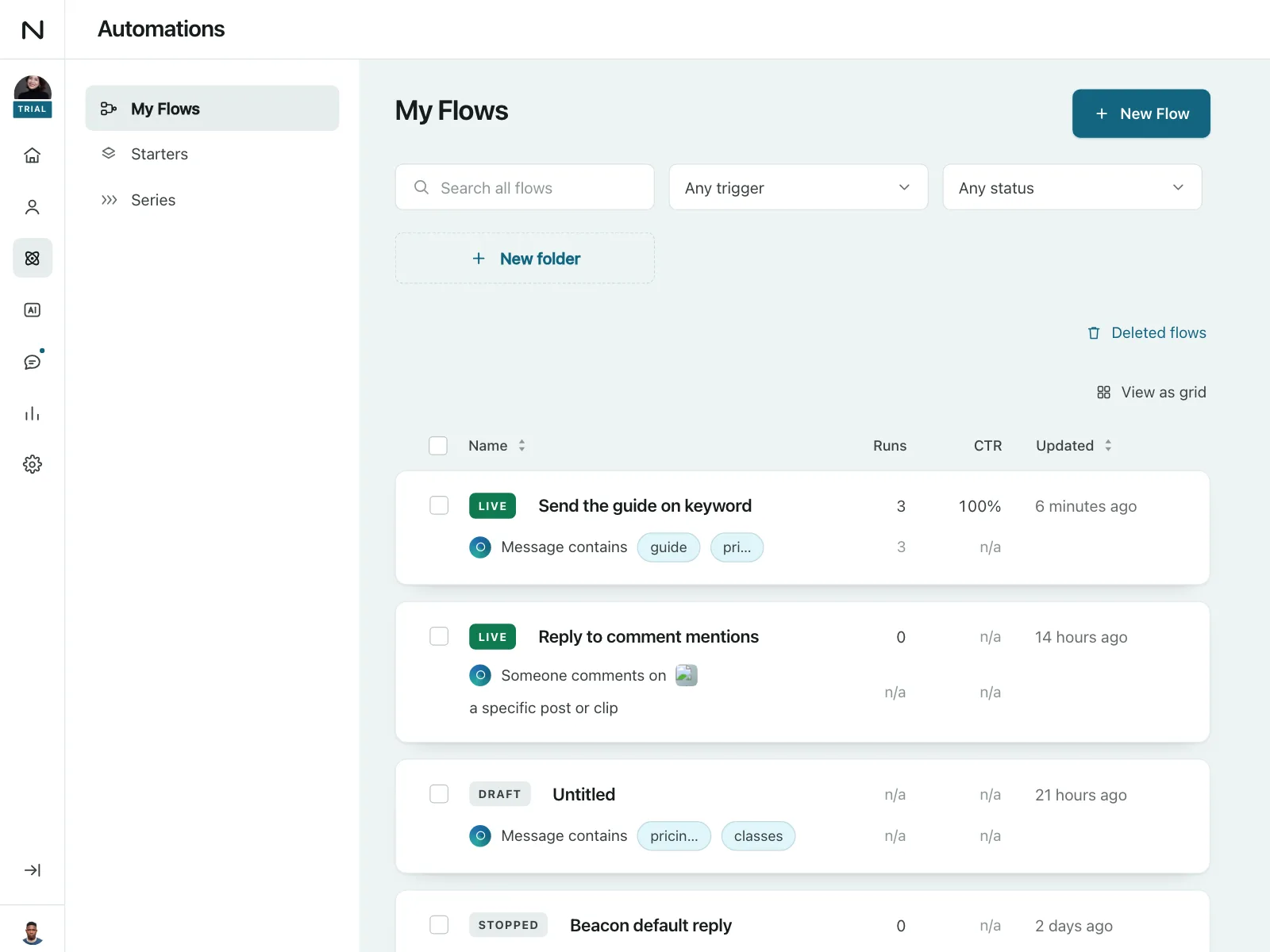Select the Automations sidebar icon
The width and height of the screenshot is (1270, 952).
[x=33, y=258]
